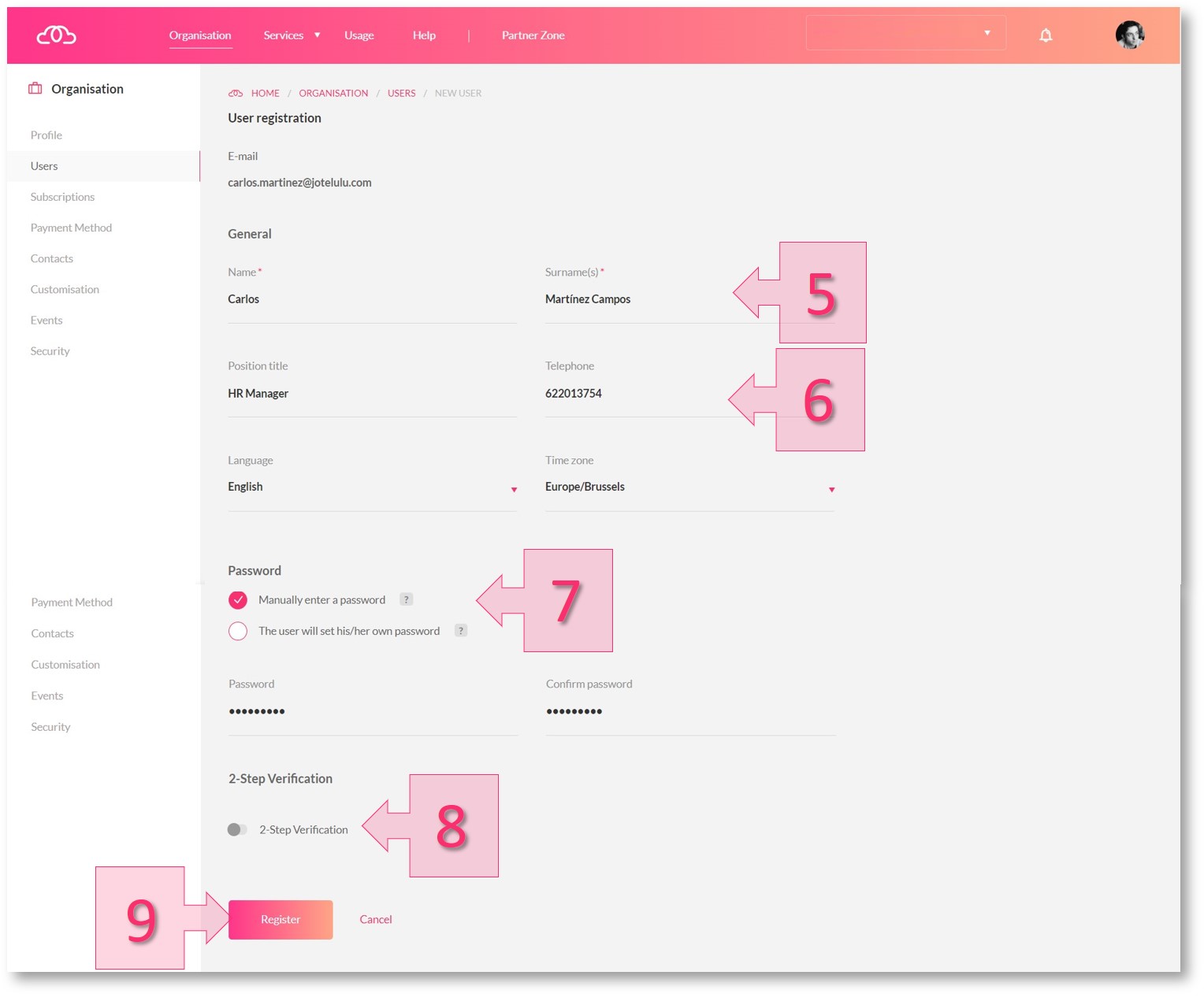Choose user will set own password
This screenshot has height=1005, width=1204.
coord(238,631)
